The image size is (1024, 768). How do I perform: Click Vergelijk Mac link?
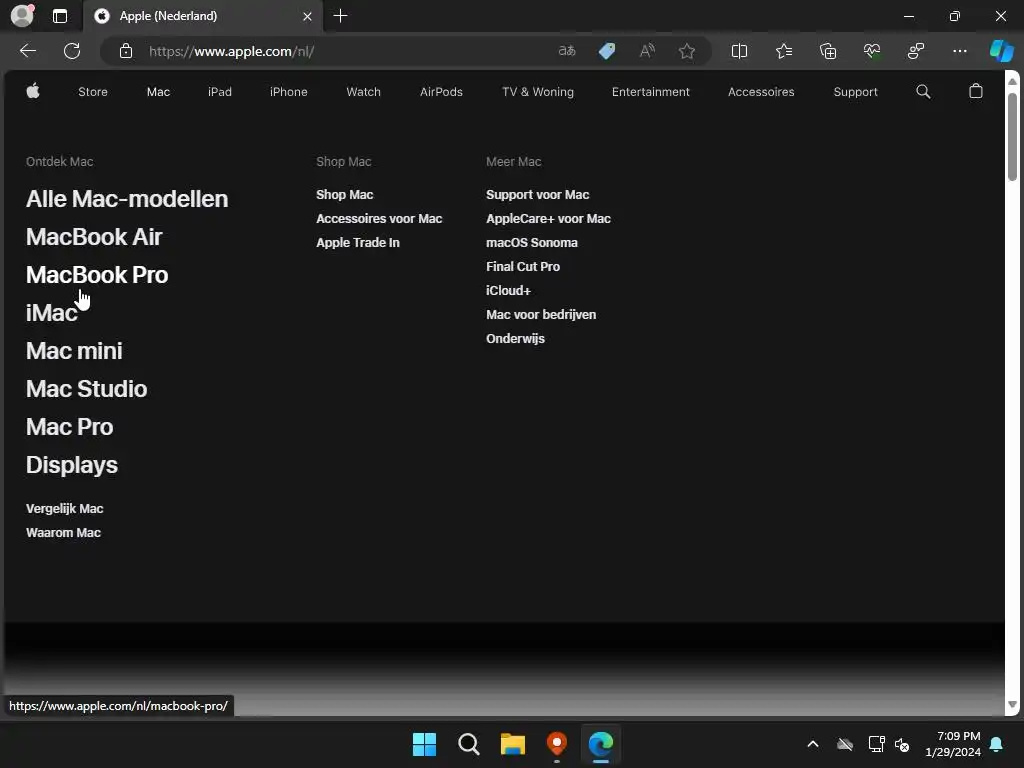tap(65, 509)
